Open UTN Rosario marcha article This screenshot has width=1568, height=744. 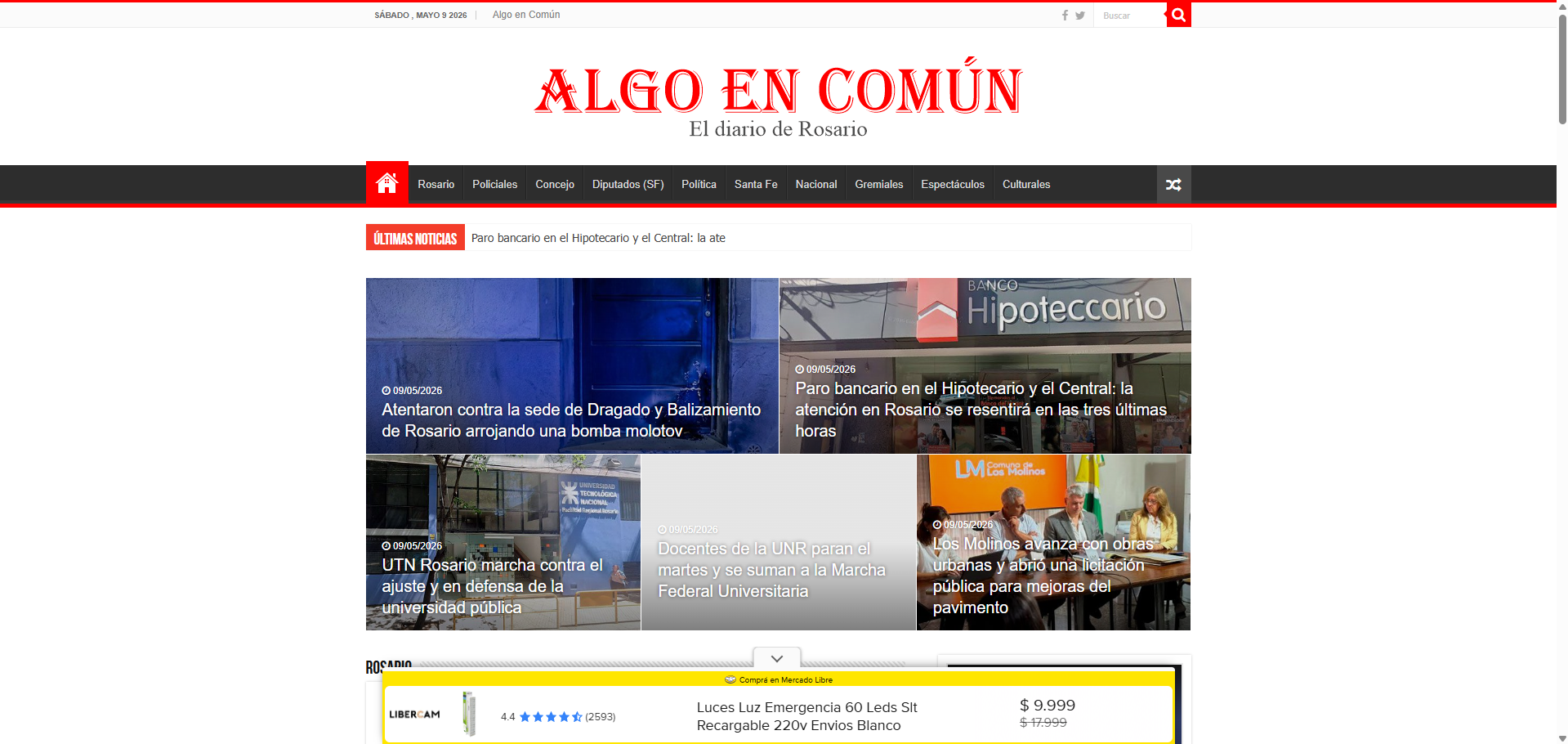point(493,586)
